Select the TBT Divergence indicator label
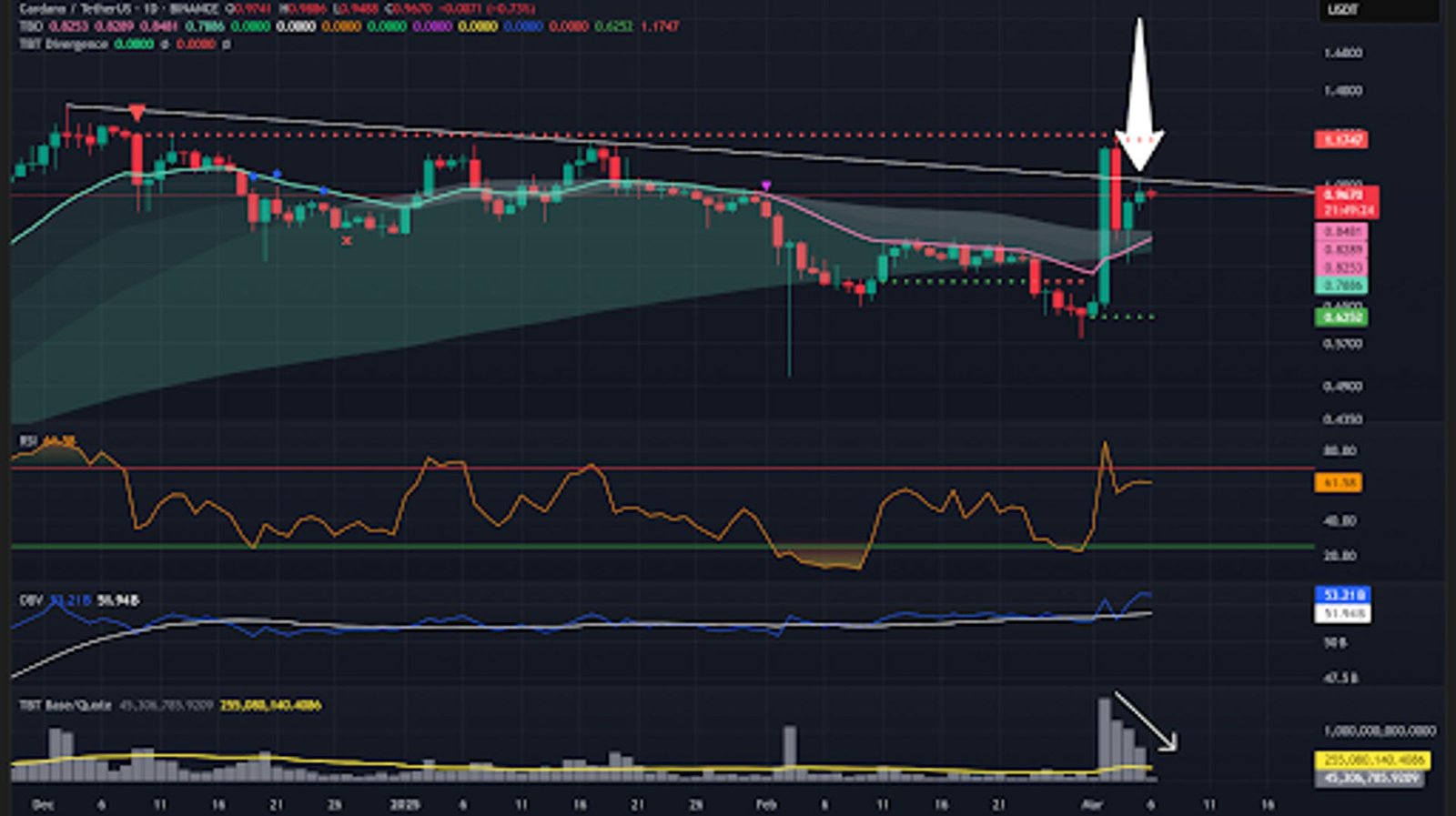Viewport: 1456px width, 816px height. tap(64, 44)
